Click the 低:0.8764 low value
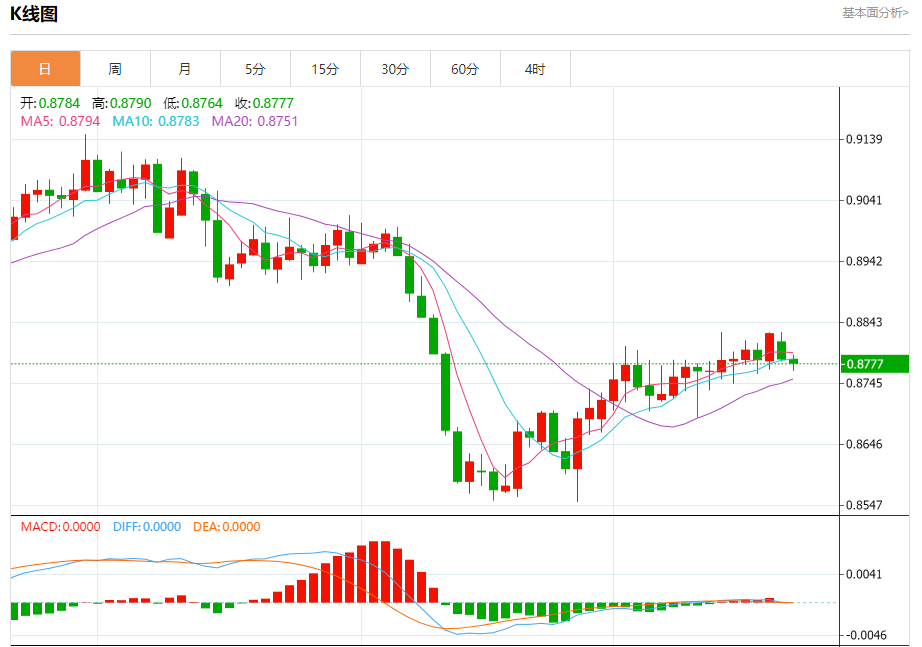This screenshot has width=922, height=647. (193, 103)
